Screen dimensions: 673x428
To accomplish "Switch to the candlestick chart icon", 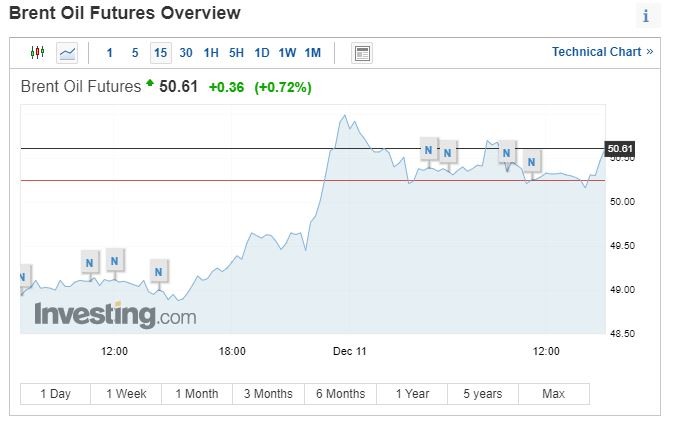I will (37, 53).
